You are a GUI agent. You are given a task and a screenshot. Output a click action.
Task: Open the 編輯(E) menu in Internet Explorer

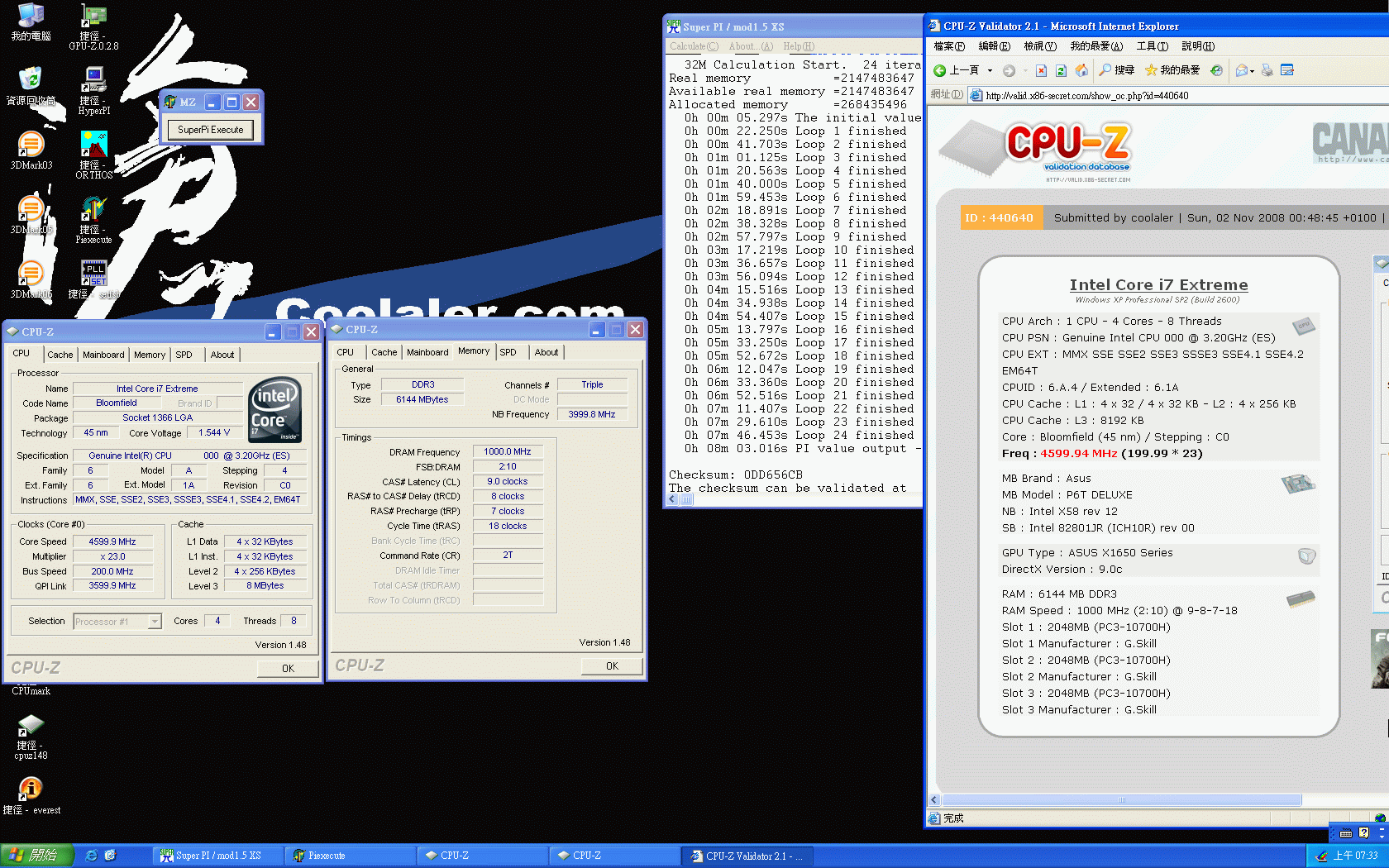[994, 46]
